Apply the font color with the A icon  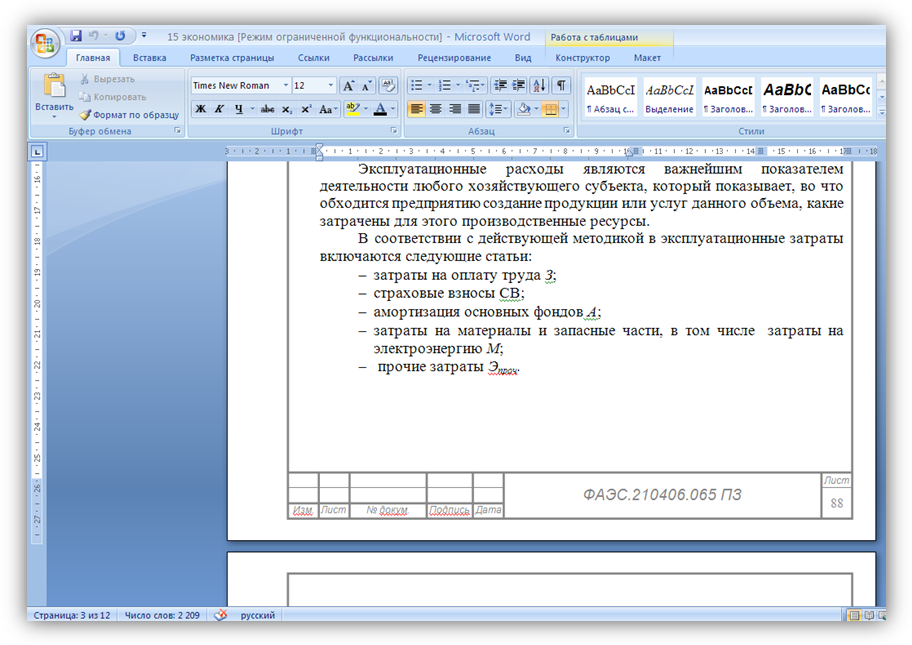click(380, 109)
